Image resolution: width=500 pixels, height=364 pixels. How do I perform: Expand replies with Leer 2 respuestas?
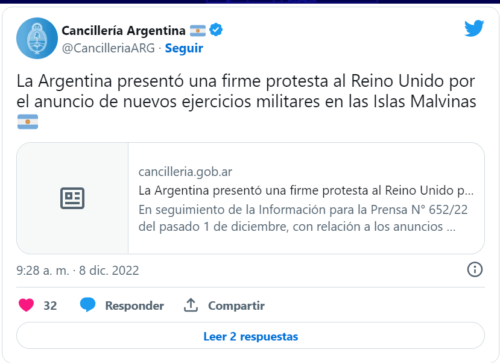coord(250,336)
